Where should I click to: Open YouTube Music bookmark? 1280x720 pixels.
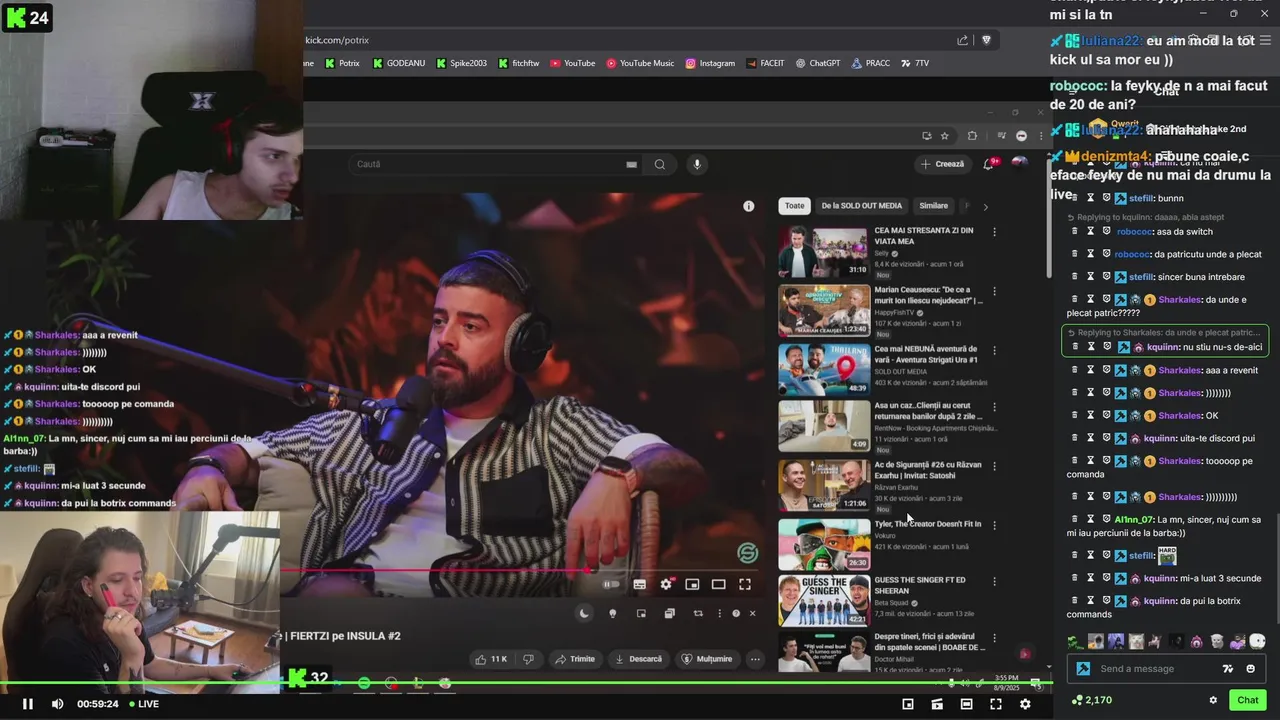click(x=640, y=63)
